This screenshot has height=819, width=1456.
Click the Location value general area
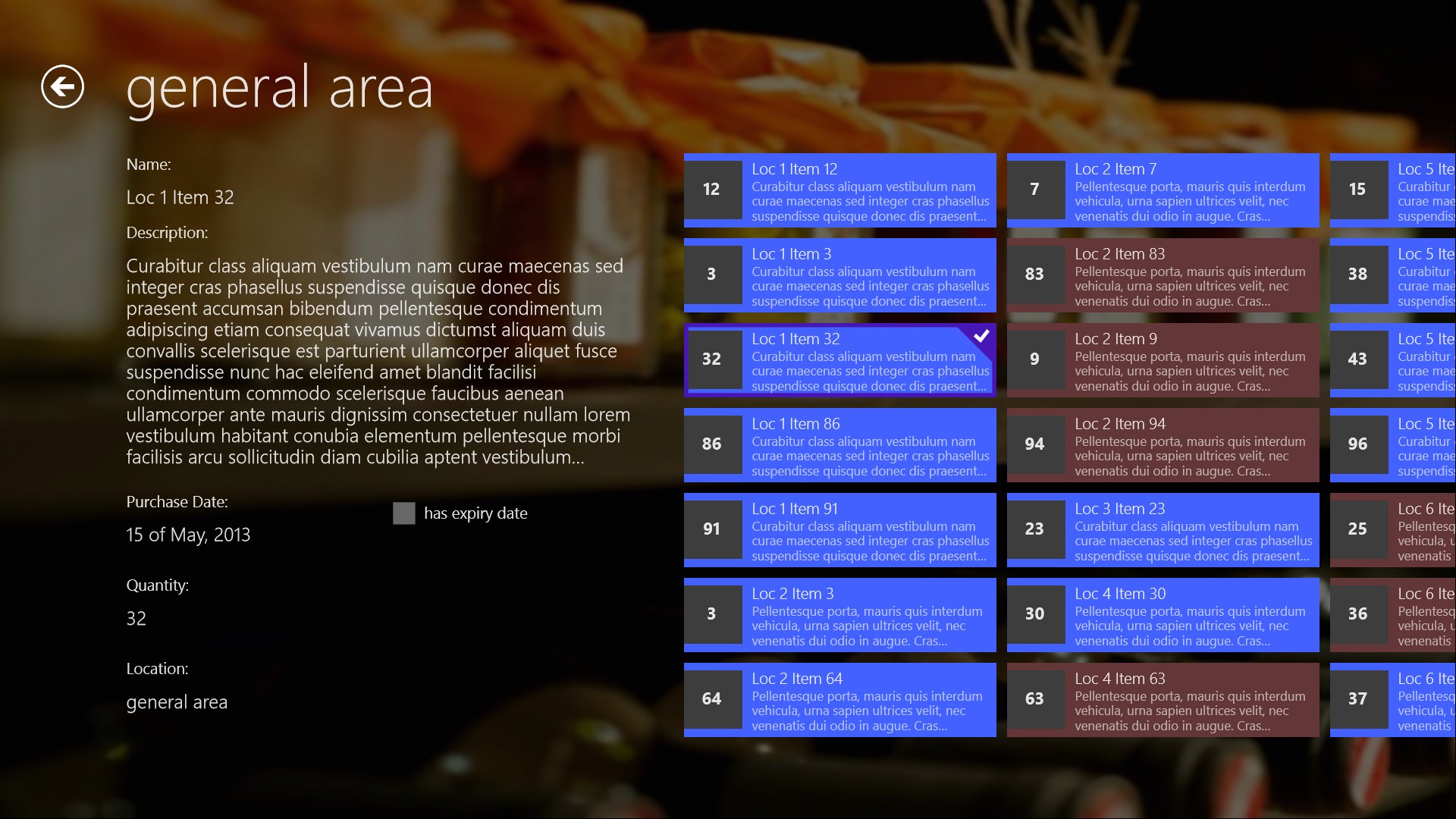[x=177, y=703]
